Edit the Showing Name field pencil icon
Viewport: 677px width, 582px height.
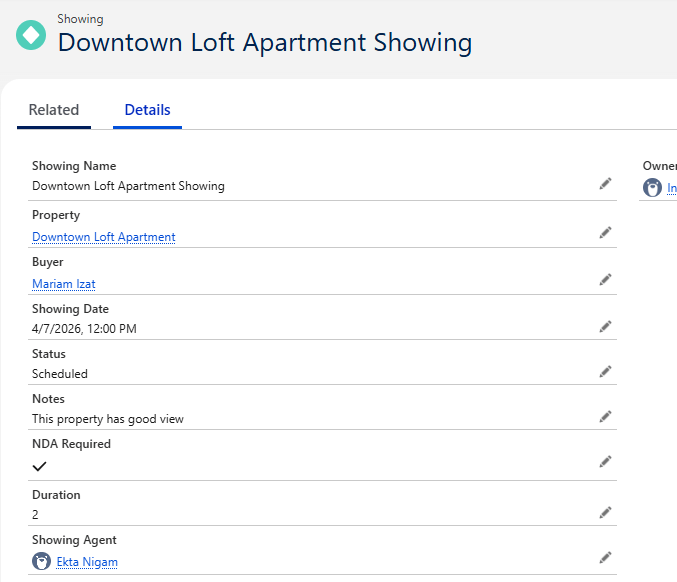tap(605, 184)
